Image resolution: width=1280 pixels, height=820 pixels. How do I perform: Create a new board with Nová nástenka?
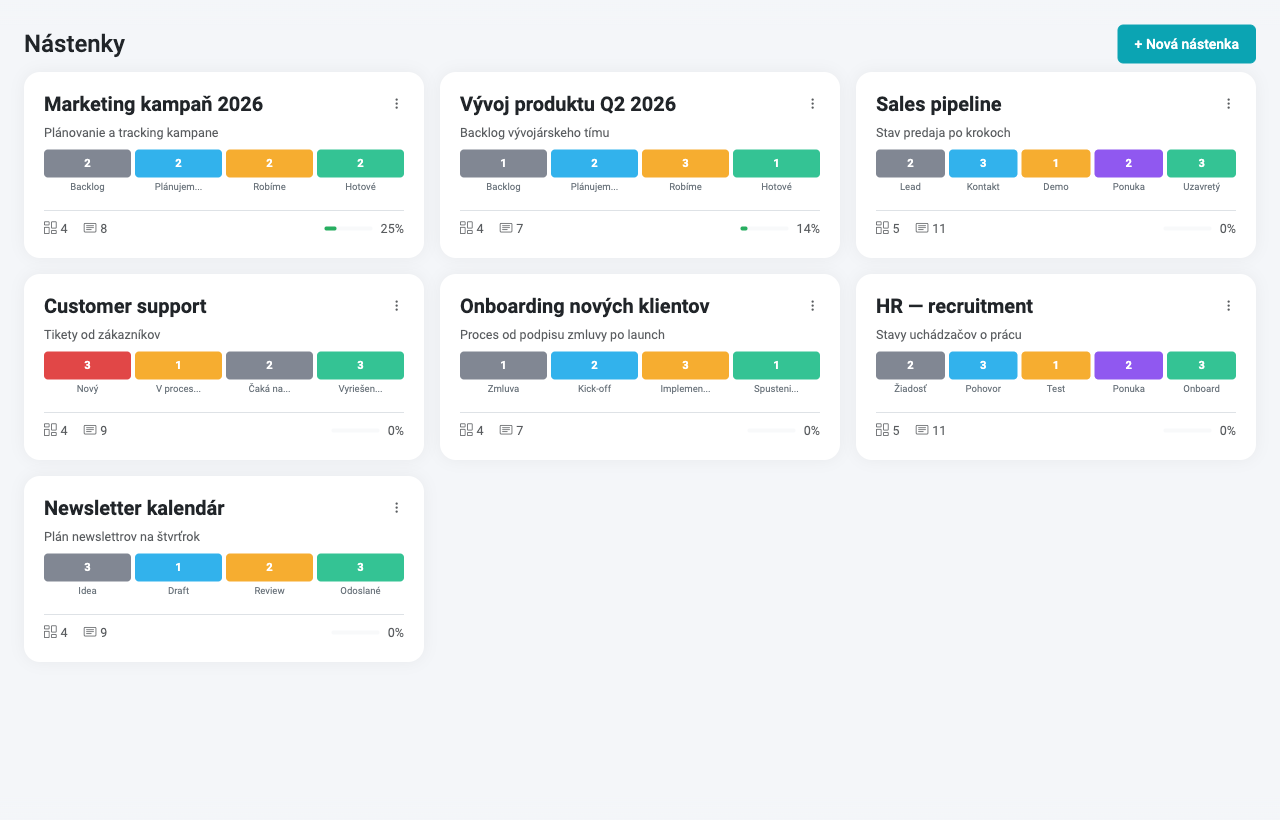(1186, 44)
